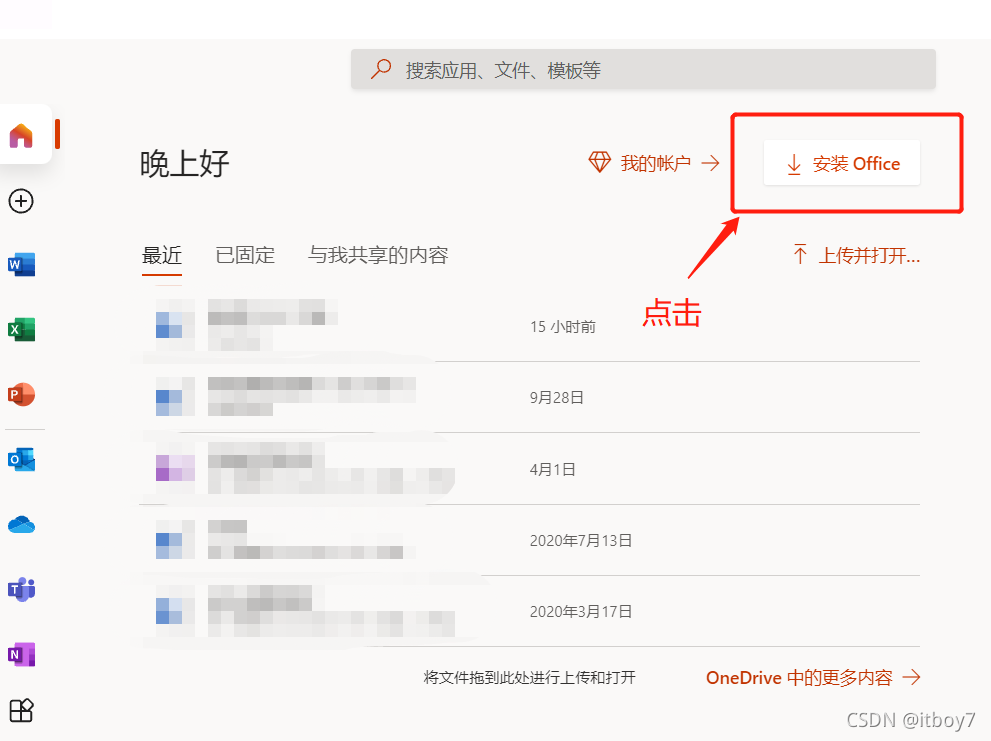Screen dimensions: 991x741
Task: Click the 15 小时前 timestamp
Action: pos(562,327)
